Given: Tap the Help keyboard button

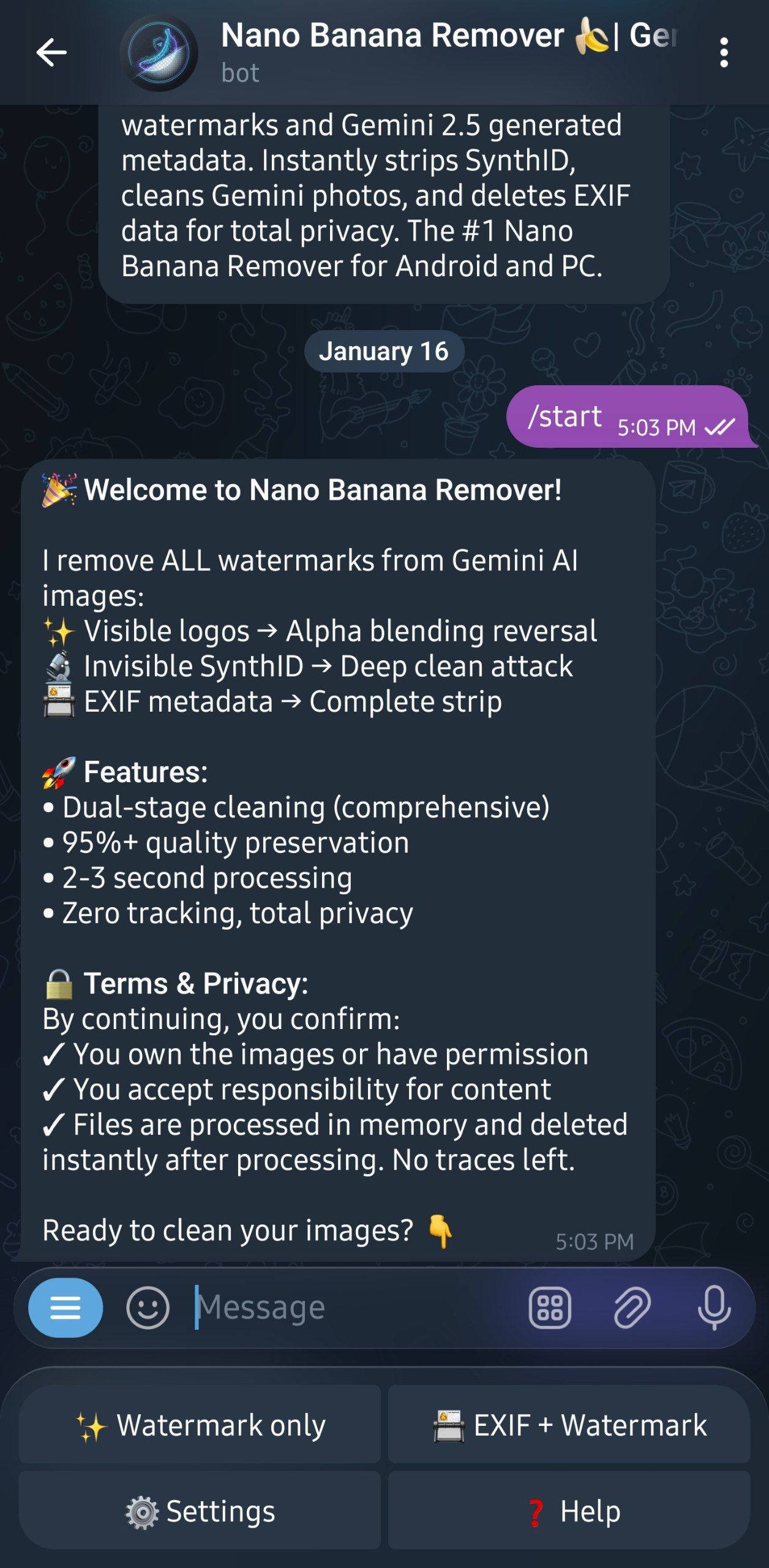Looking at the screenshot, I should pos(569,1511).
